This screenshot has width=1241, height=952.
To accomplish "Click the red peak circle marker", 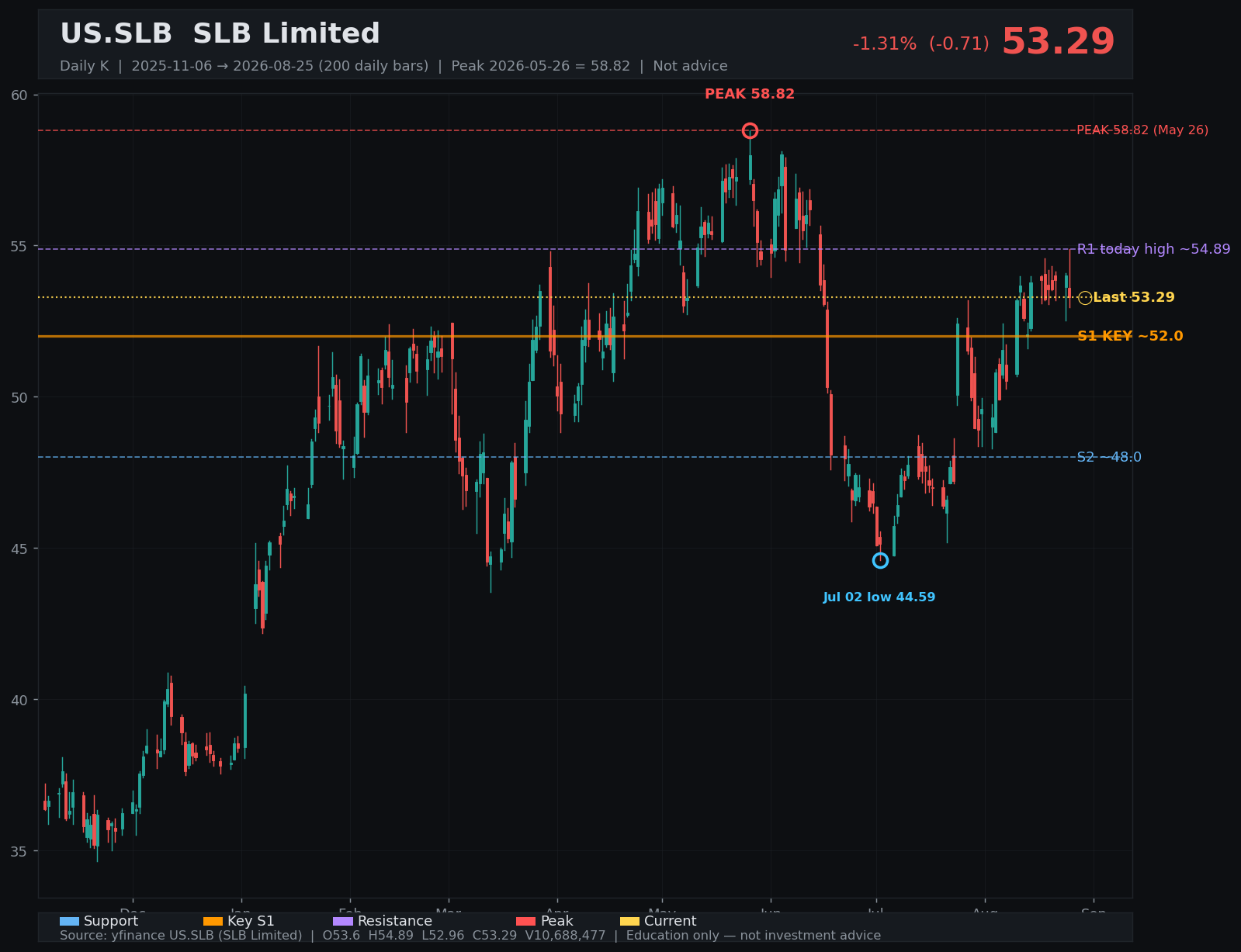I will 750,130.
